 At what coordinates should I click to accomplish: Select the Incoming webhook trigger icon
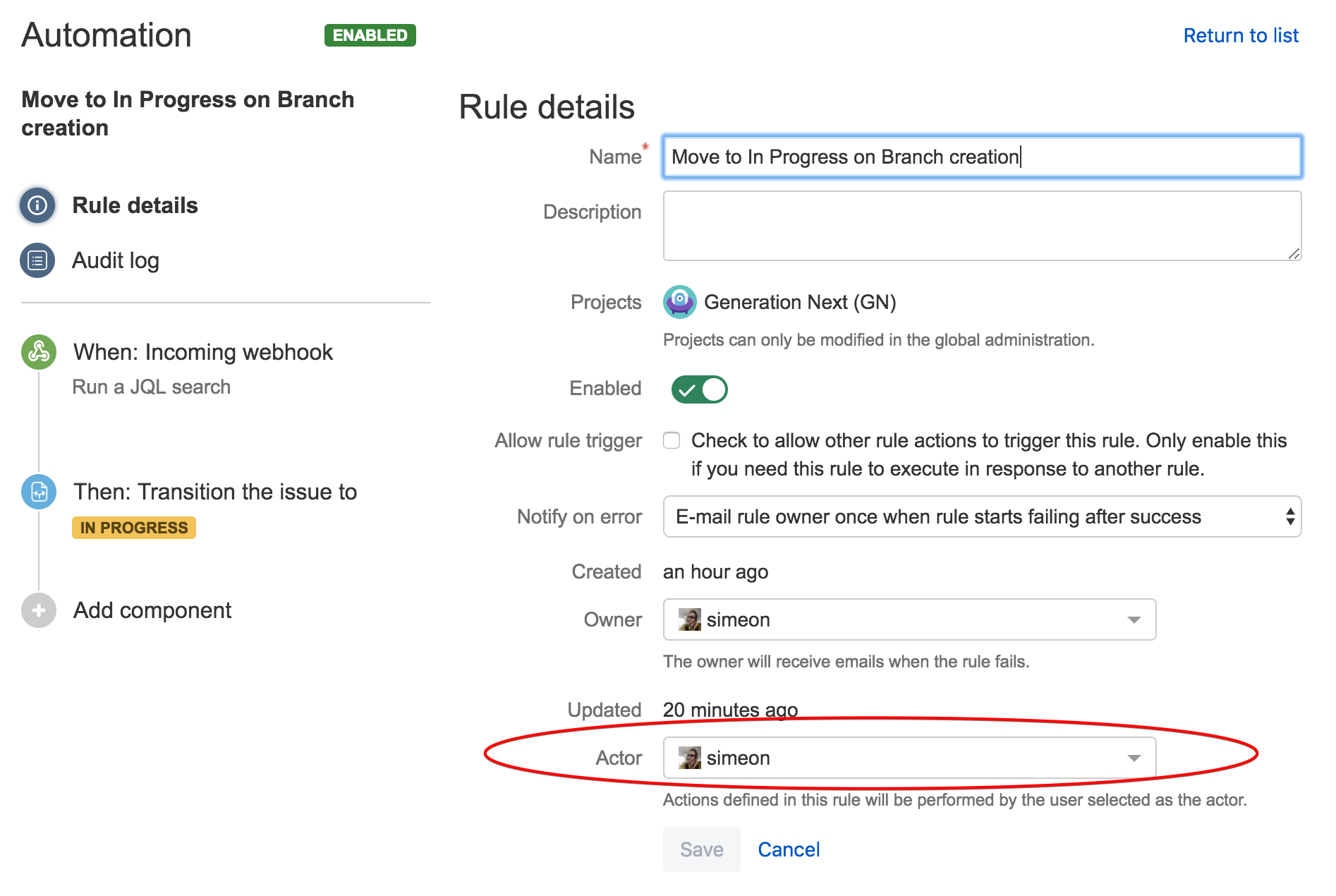[x=38, y=351]
